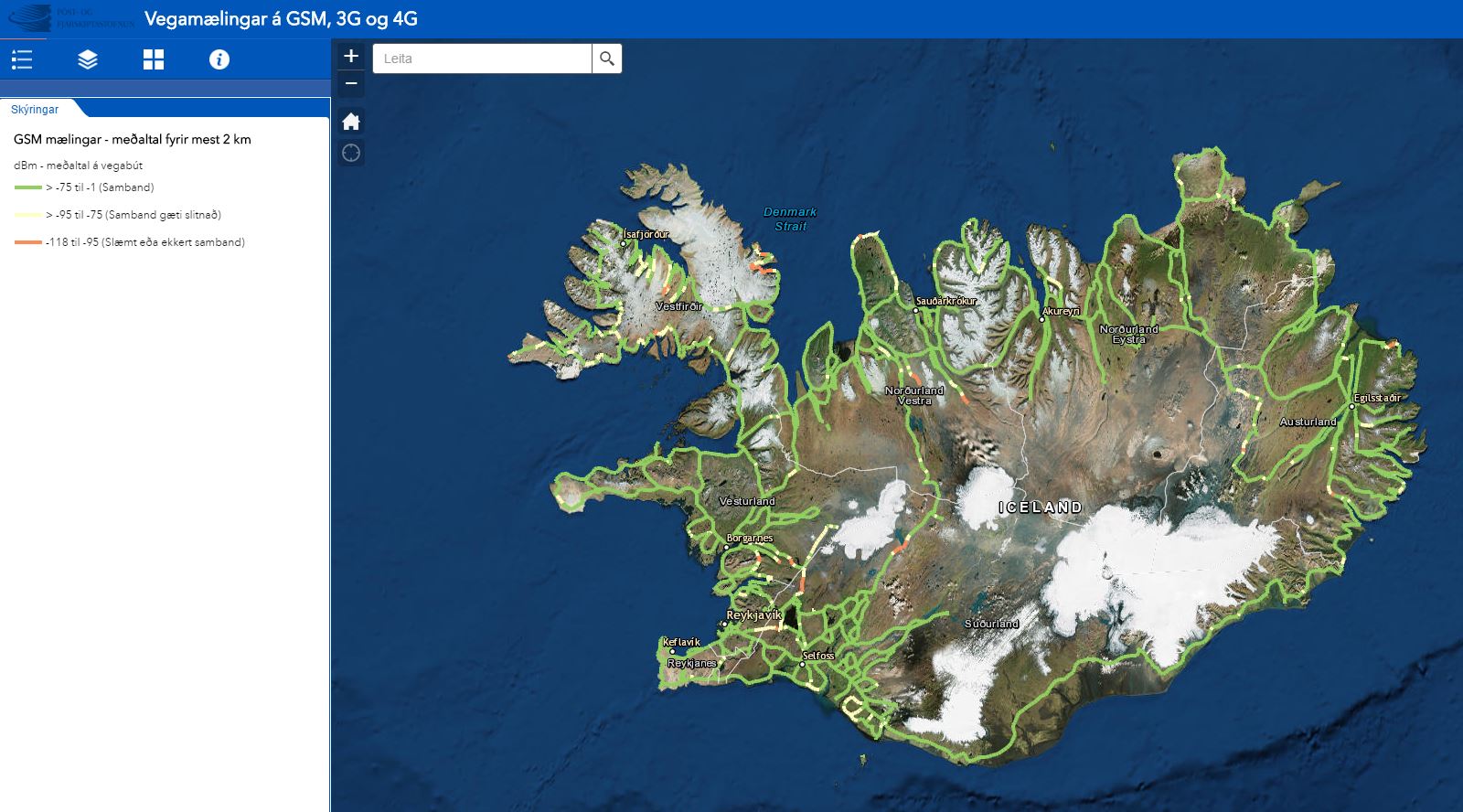Click the Ísafjörður town label
This screenshot has width=1463, height=812.
coord(646,235)
